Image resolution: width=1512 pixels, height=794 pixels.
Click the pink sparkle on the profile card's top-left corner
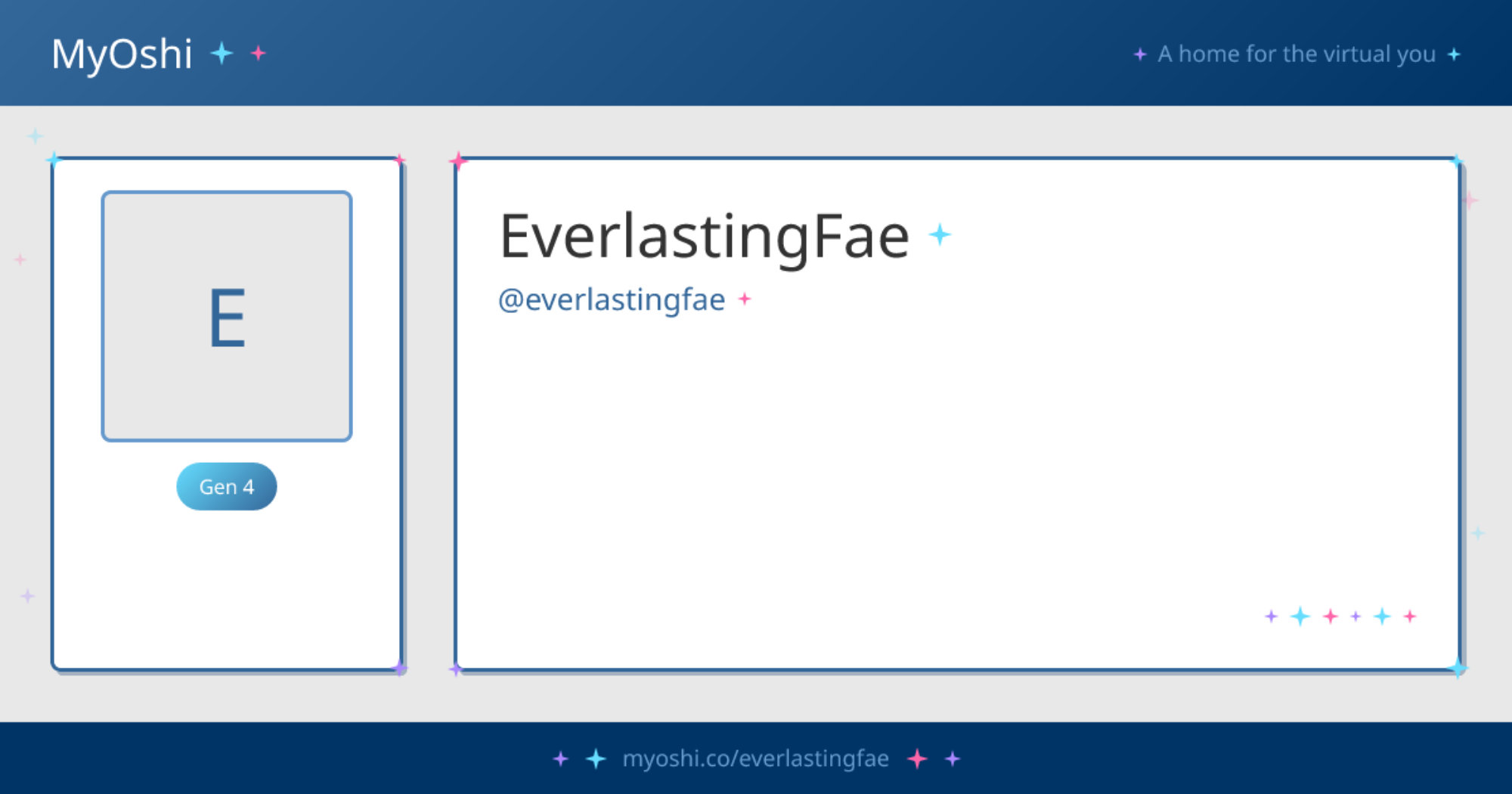(x=458, y=161)
